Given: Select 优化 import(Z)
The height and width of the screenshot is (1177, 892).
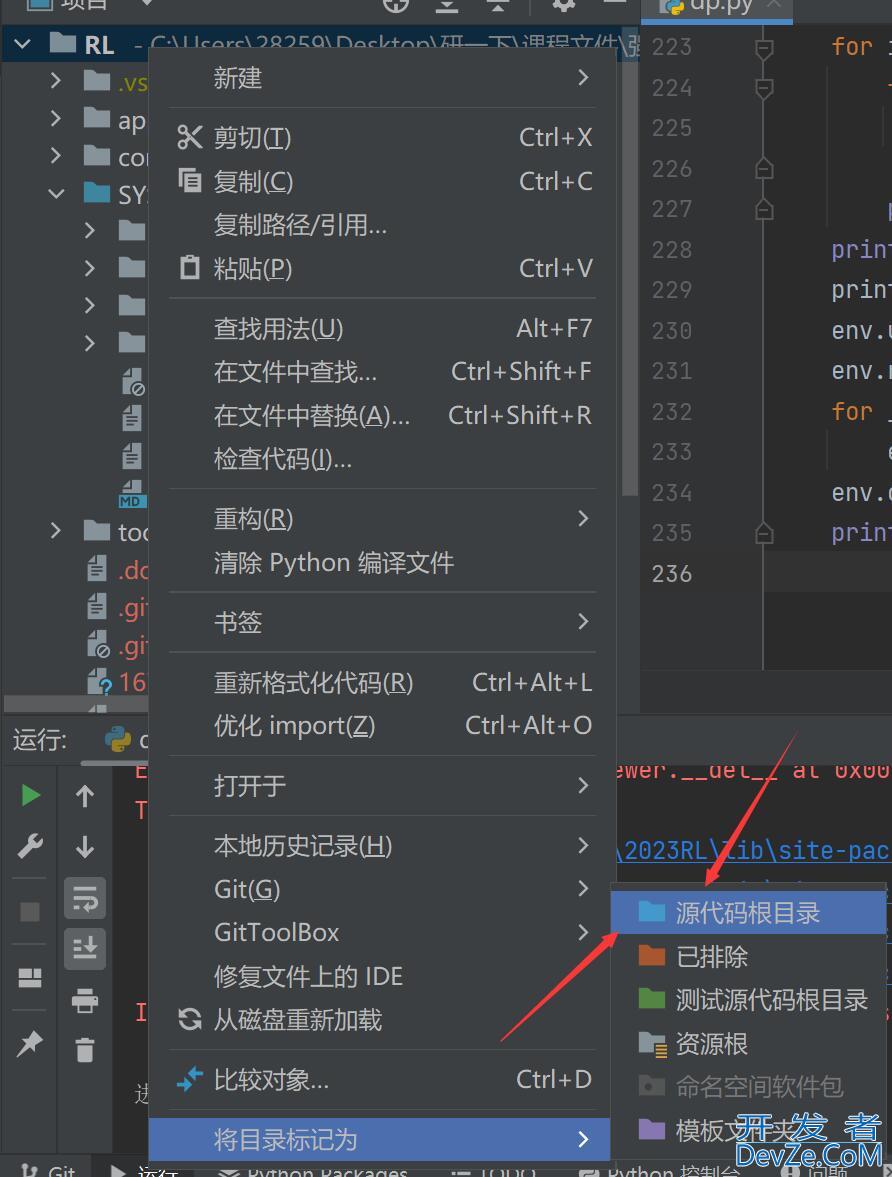Looking at the screenshot, I should (383, 726).
